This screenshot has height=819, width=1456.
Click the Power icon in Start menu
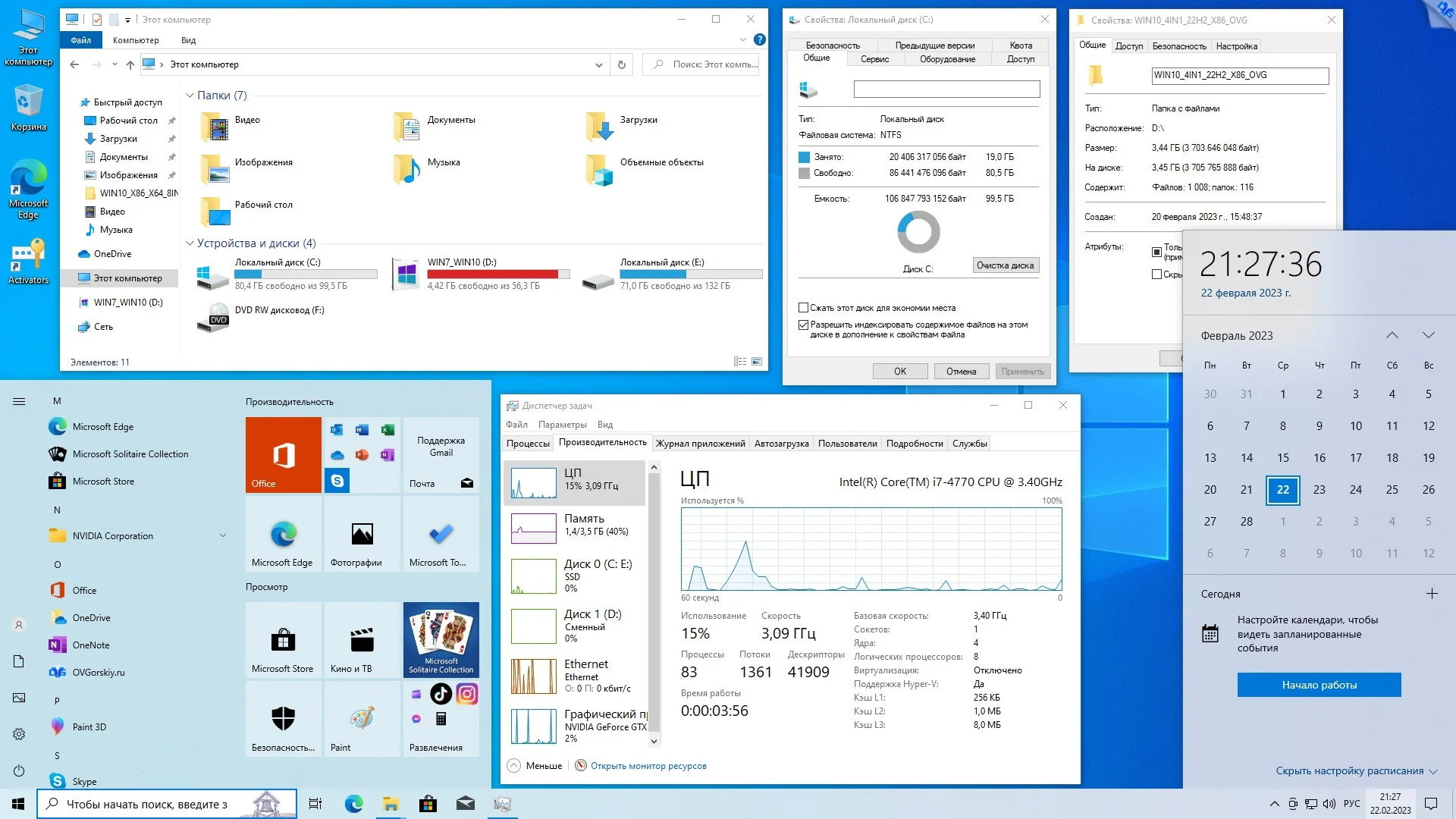click(x=19, y=770)
